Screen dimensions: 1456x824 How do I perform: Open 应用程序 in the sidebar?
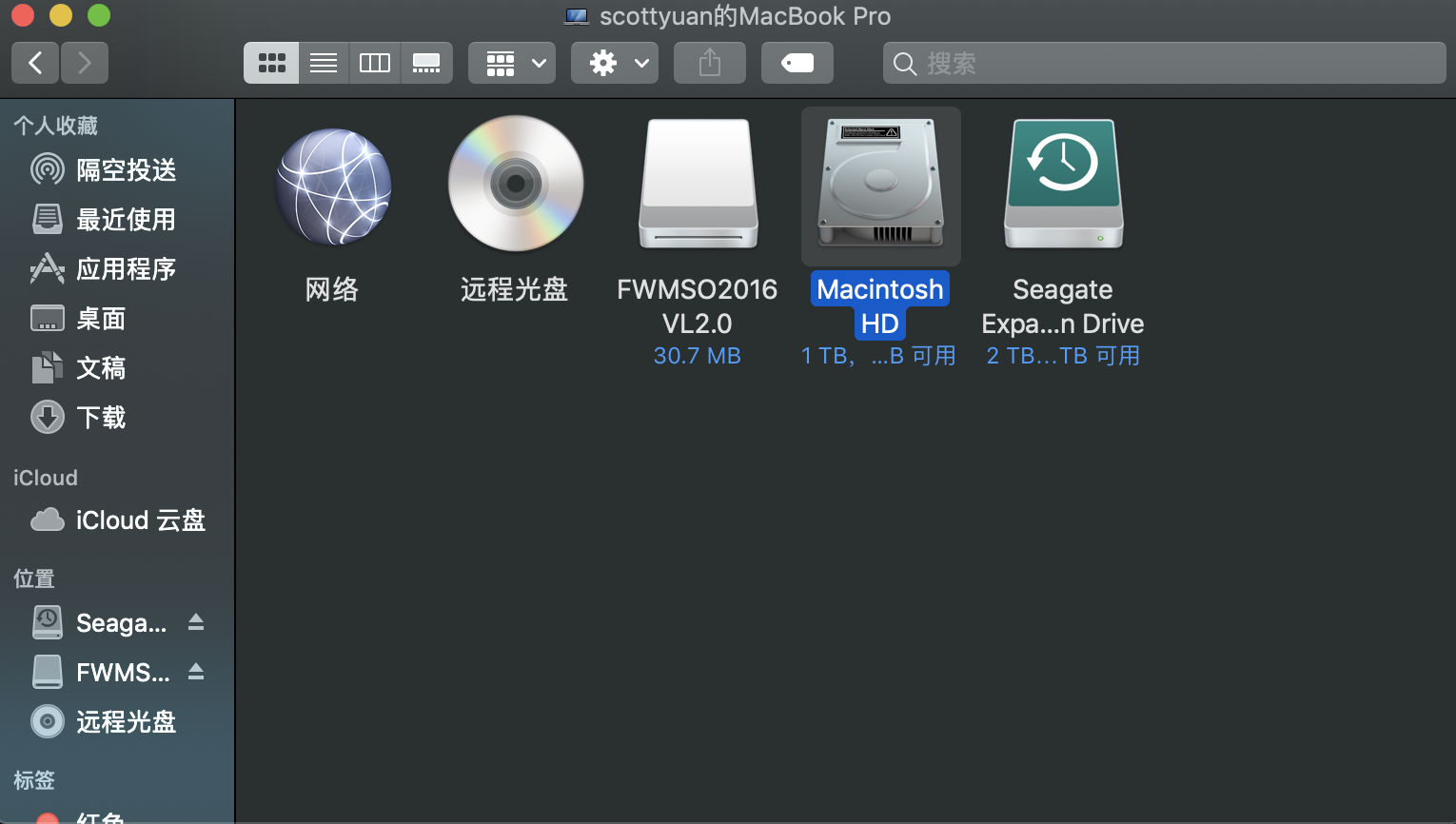point(117,269)
